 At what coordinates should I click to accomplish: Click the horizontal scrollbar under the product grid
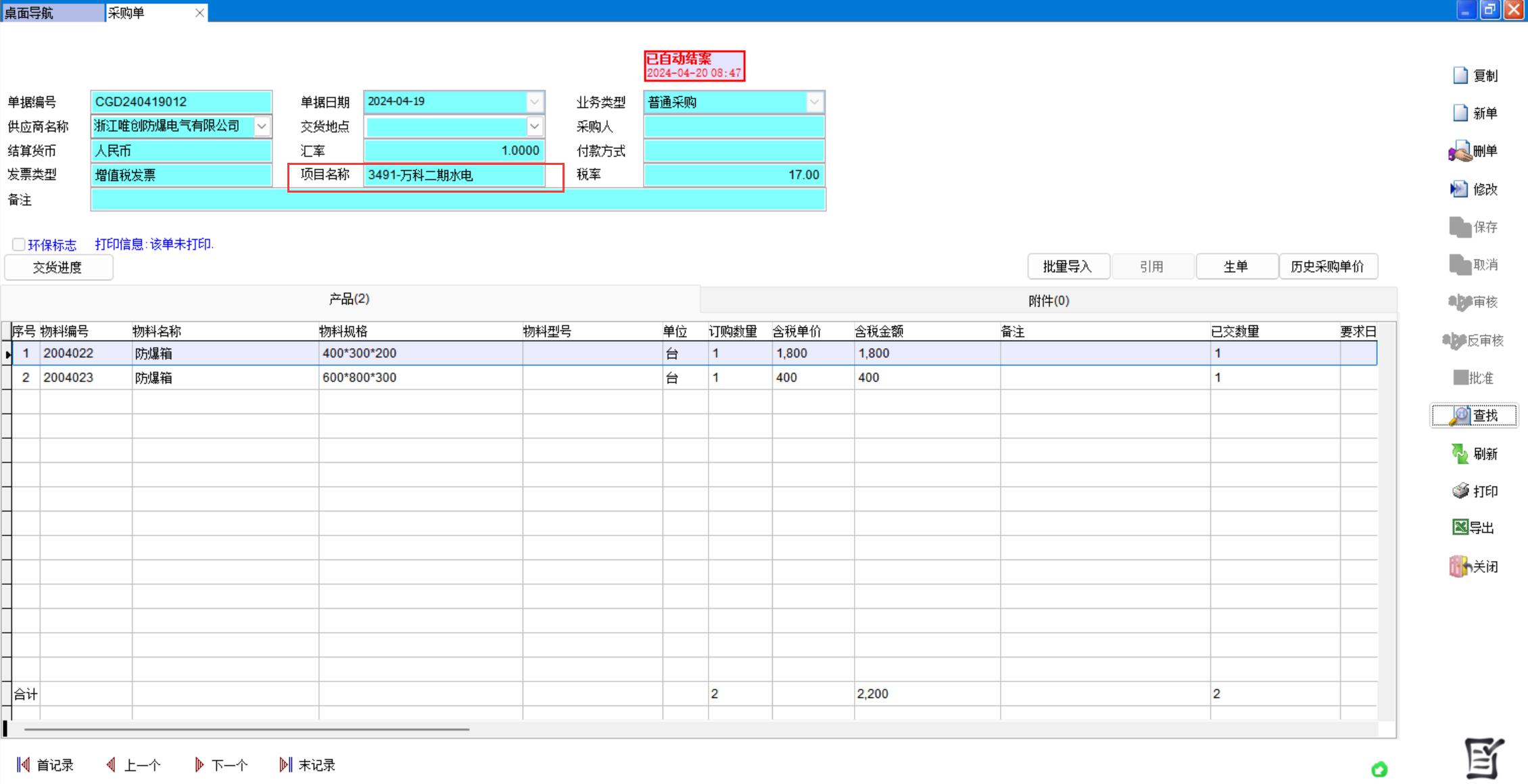tap(247, 729)
